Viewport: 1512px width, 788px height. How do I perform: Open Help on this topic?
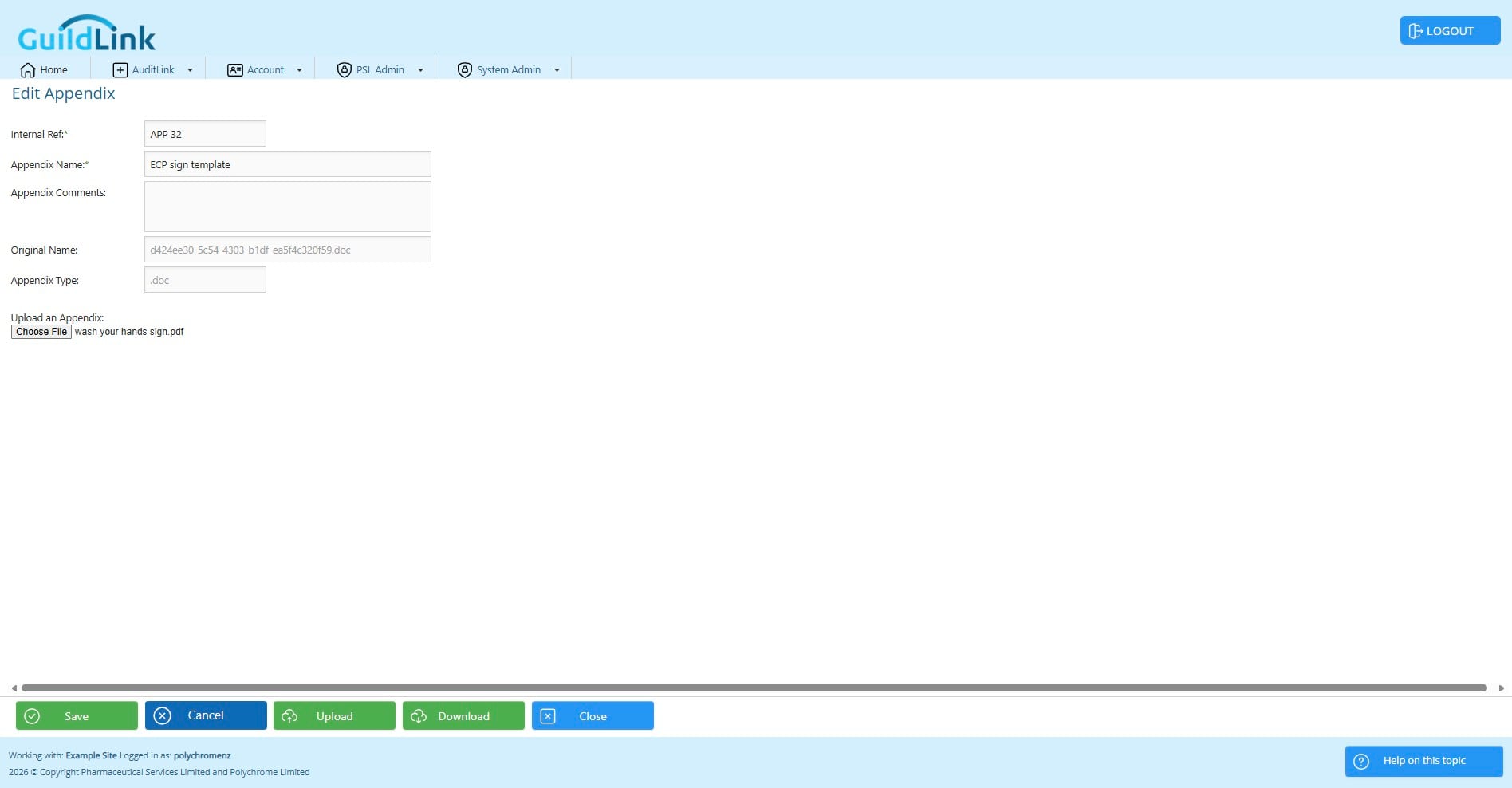[x=1423, y=761]
